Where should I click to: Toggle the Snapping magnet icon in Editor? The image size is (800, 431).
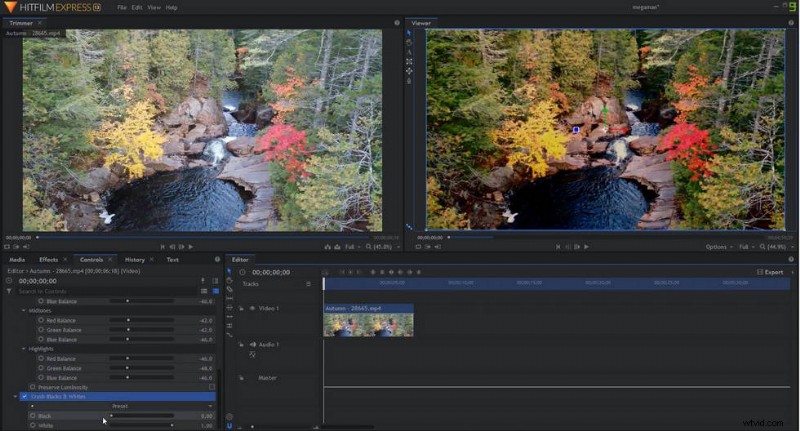click(x=229, y=426)
